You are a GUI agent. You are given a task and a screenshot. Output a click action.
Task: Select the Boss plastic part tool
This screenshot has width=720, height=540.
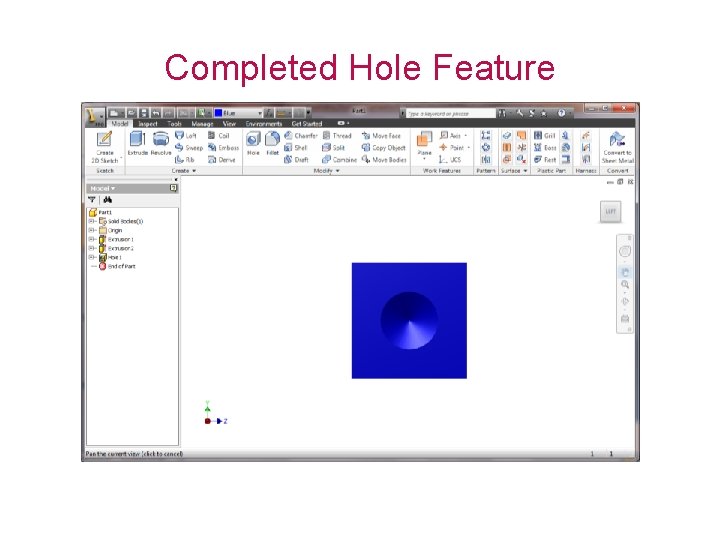pos(545,147)
